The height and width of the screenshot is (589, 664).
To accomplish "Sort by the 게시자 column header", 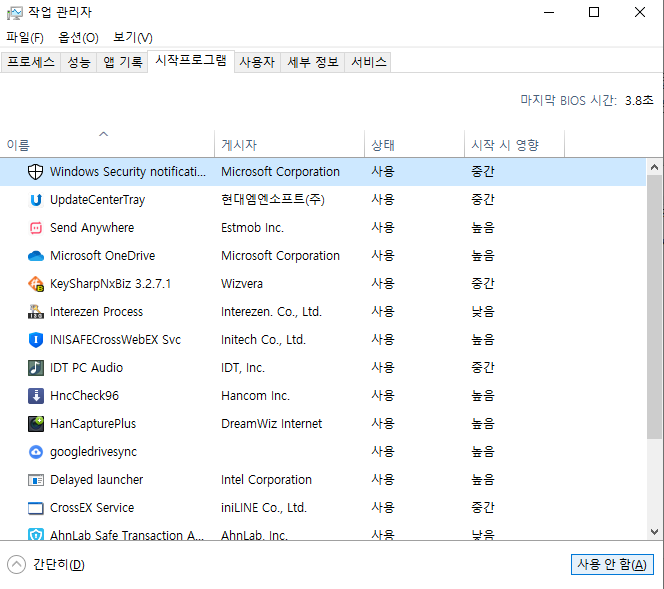I will tap(289, 144).
